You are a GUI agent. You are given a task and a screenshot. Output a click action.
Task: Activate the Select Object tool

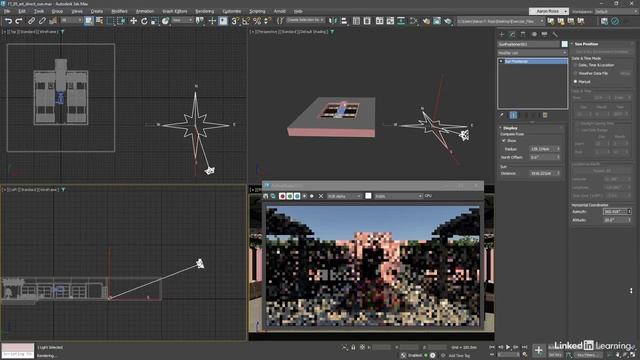[89, 21]
